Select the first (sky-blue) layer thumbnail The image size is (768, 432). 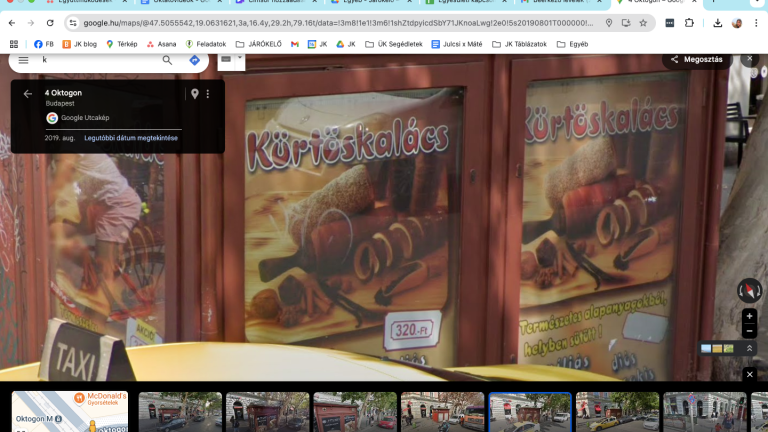click(706, 348)
